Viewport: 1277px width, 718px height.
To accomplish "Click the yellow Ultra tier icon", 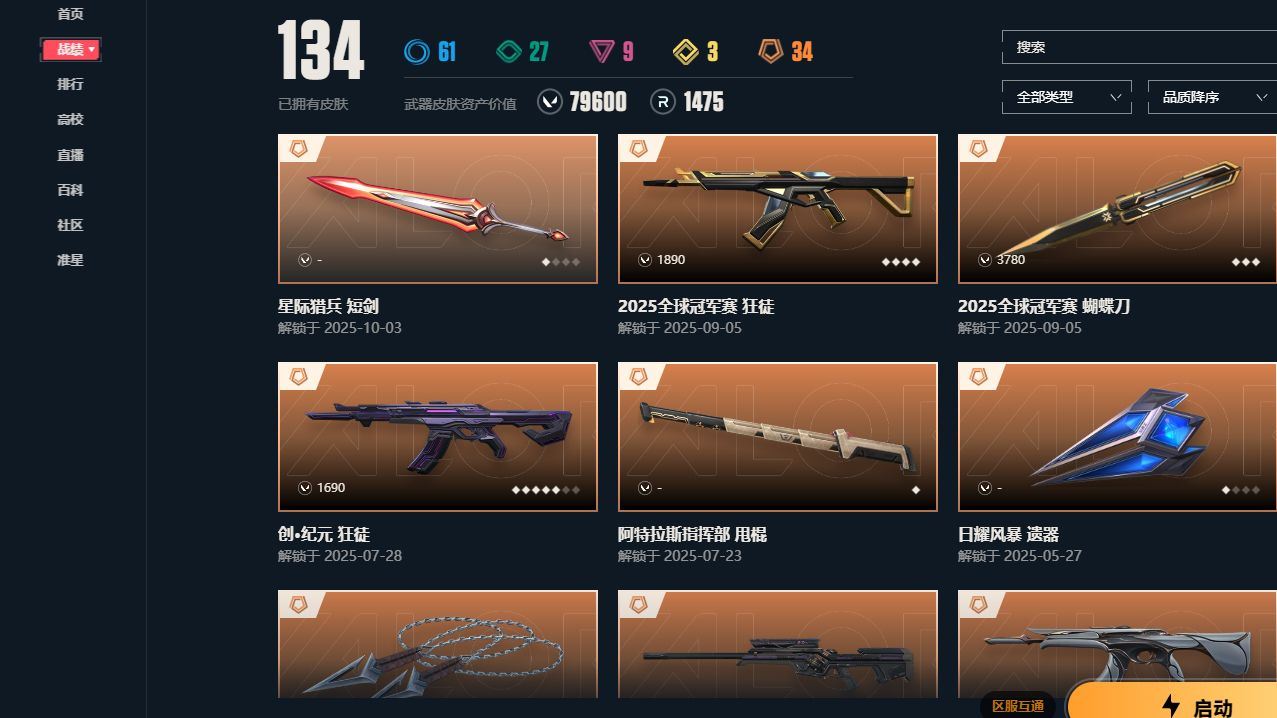I will tap(686, 51).
